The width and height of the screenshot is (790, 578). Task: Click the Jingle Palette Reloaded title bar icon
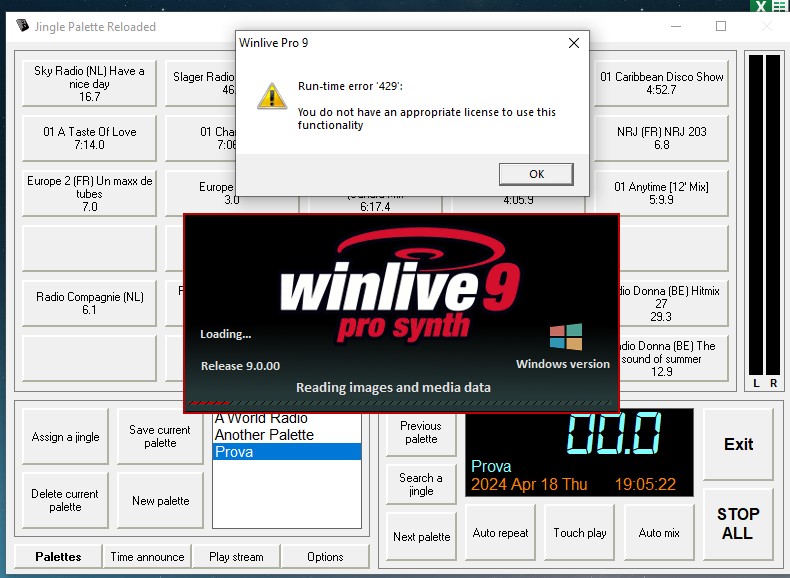click(22, 26)
